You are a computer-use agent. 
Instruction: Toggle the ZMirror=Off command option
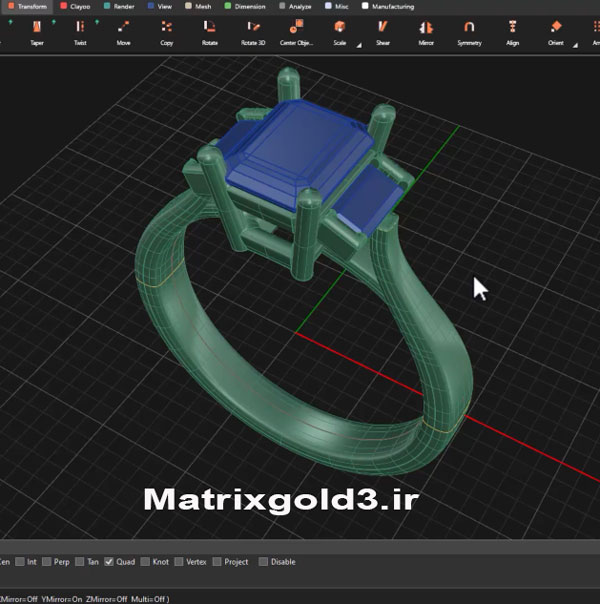click(x=107, y=599)
